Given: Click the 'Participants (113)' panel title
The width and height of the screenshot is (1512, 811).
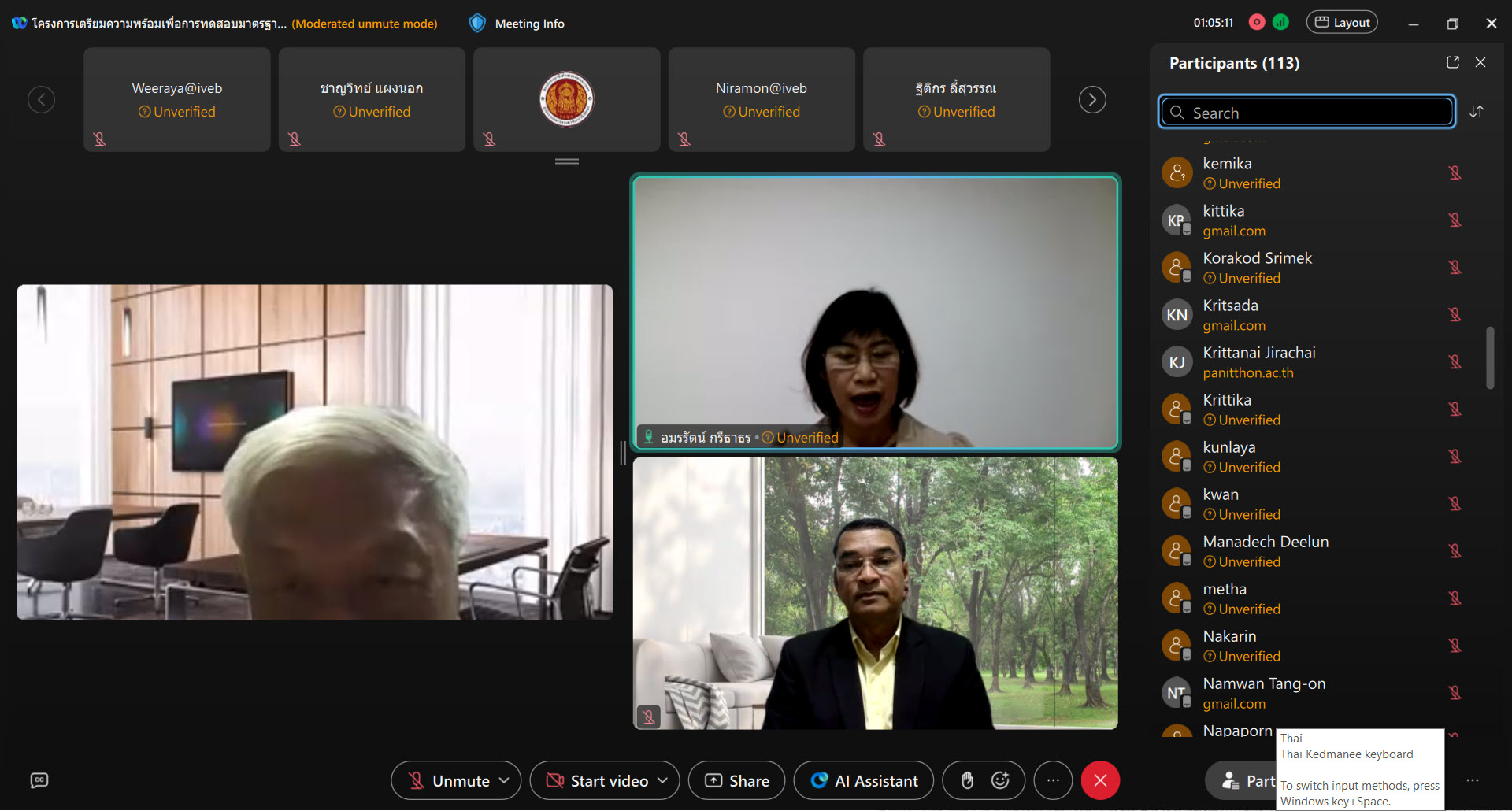Looking at the screenshot, I should click(x=1234, y=63).
